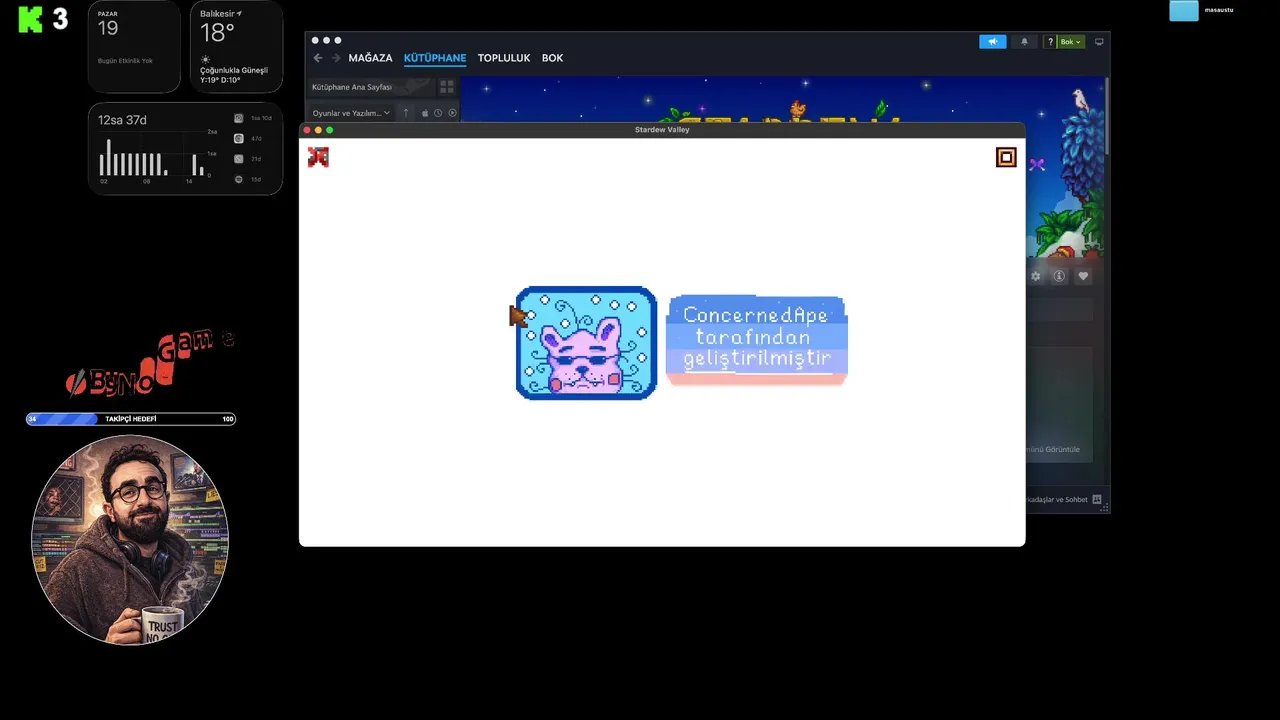Open the MAĞAZA tab in Steam
This screenshot has width=1280, height=720.
click(x=370, y=58)
